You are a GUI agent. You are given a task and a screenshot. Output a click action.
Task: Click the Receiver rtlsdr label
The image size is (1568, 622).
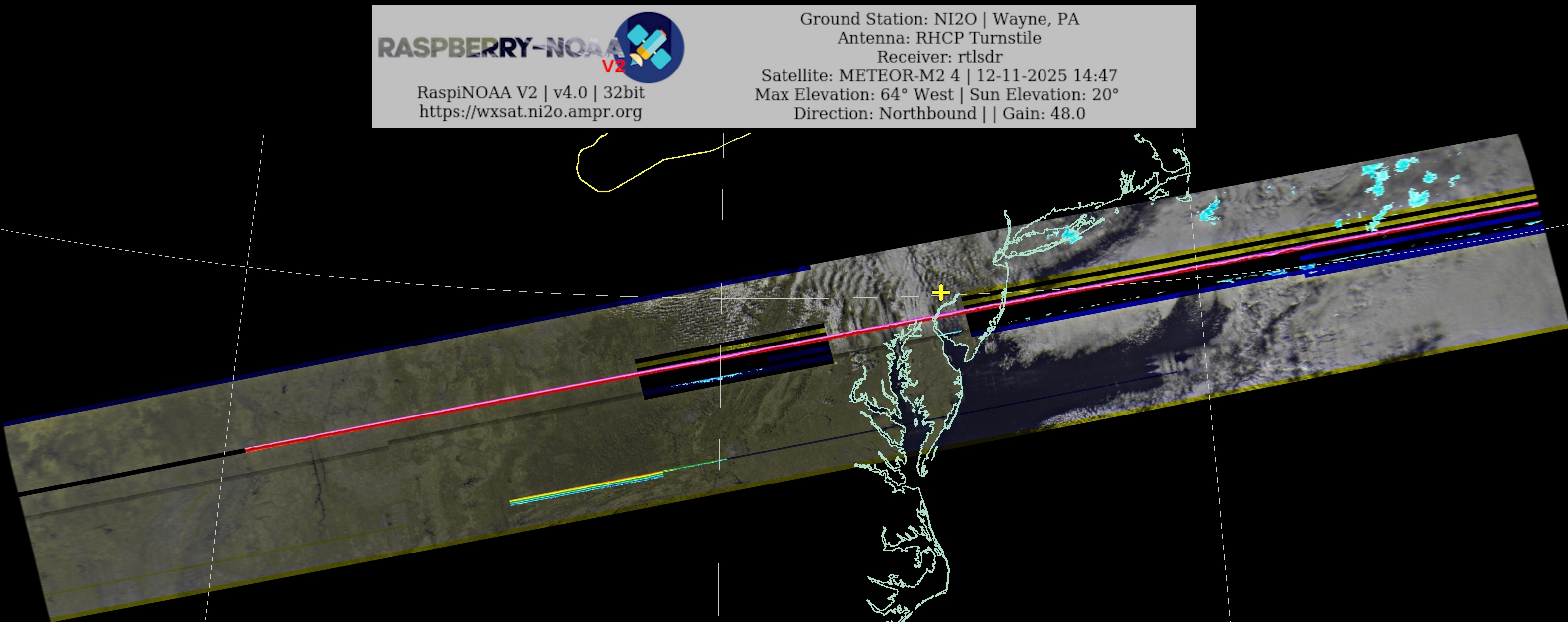point(939,57)
